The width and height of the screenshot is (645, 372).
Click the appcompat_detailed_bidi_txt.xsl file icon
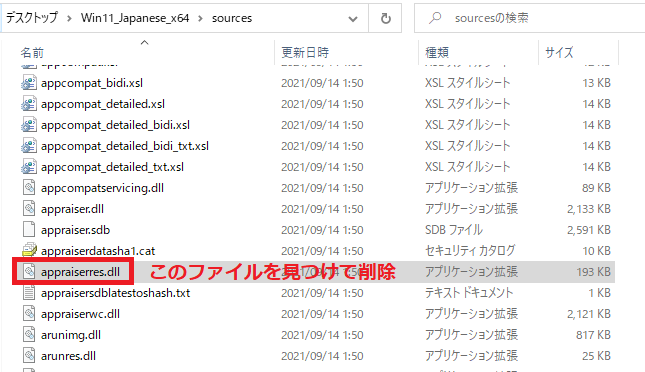click(x=29, y=146)
